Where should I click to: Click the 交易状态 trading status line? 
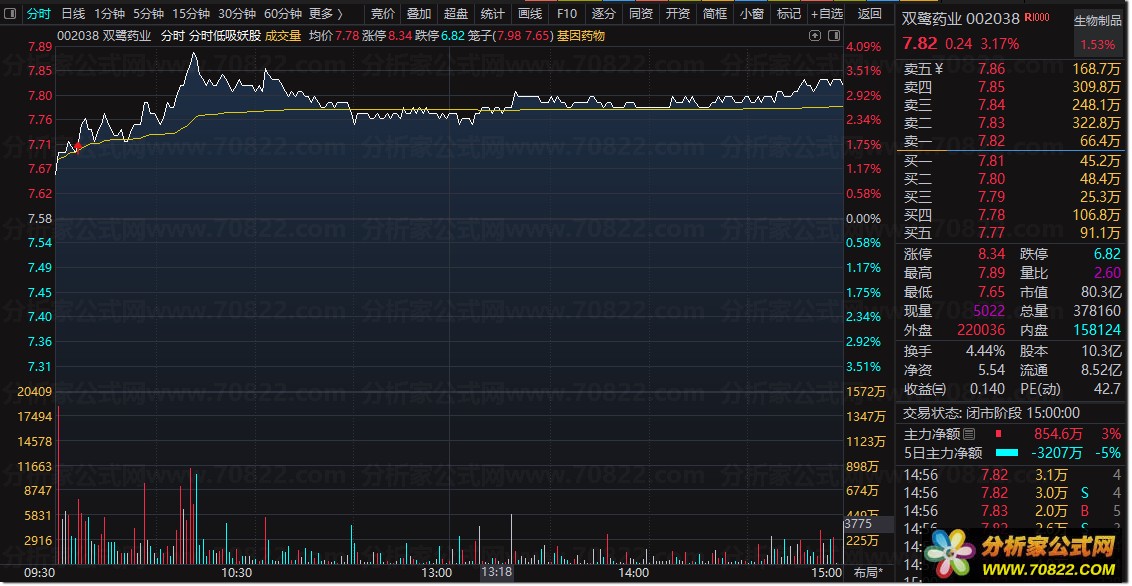(992, 413)
